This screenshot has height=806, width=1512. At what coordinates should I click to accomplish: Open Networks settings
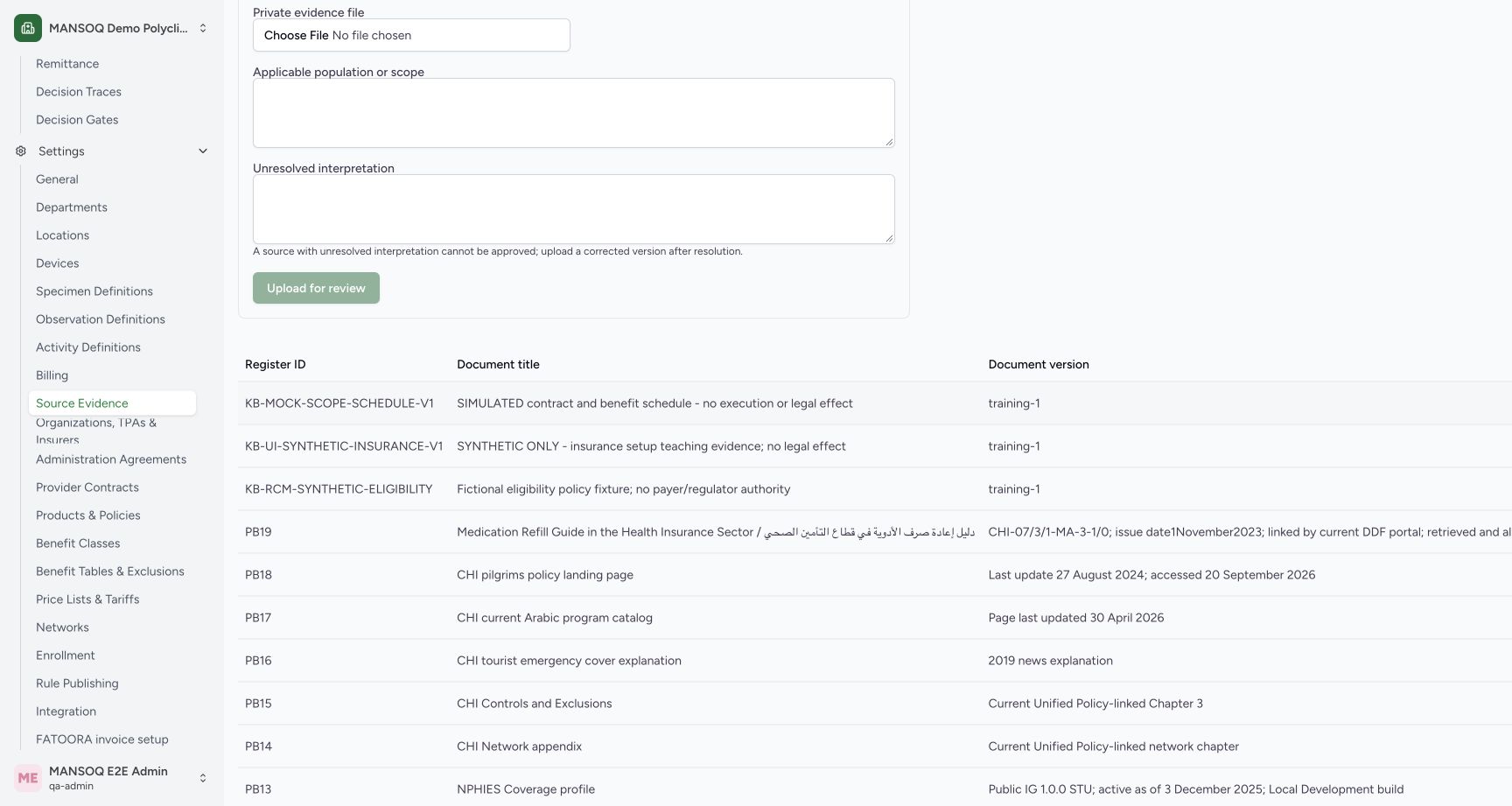tap(62, 627)
